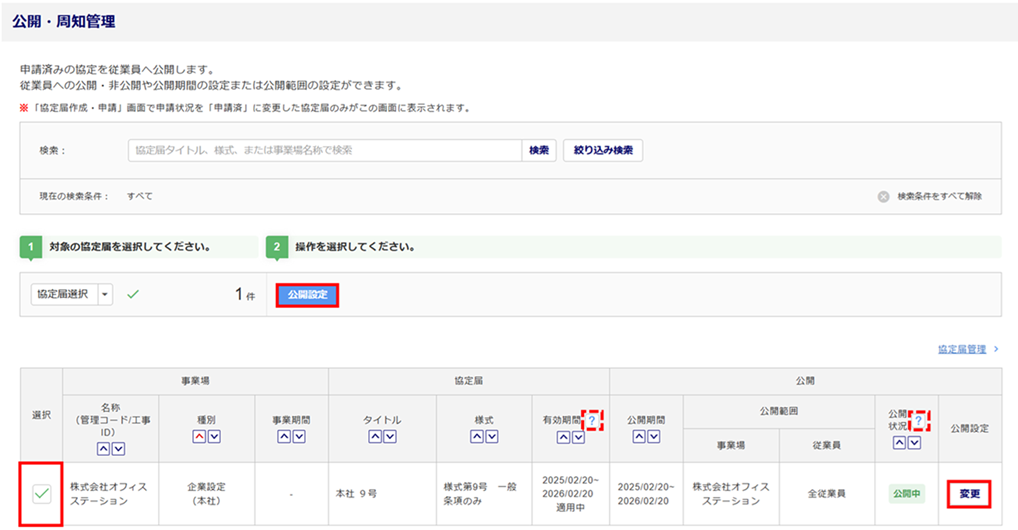The height and width of the screenshot is (530, 1018).
Task: Open the 絞り込み検索 filter panel
Action: (x=602, y=150)
